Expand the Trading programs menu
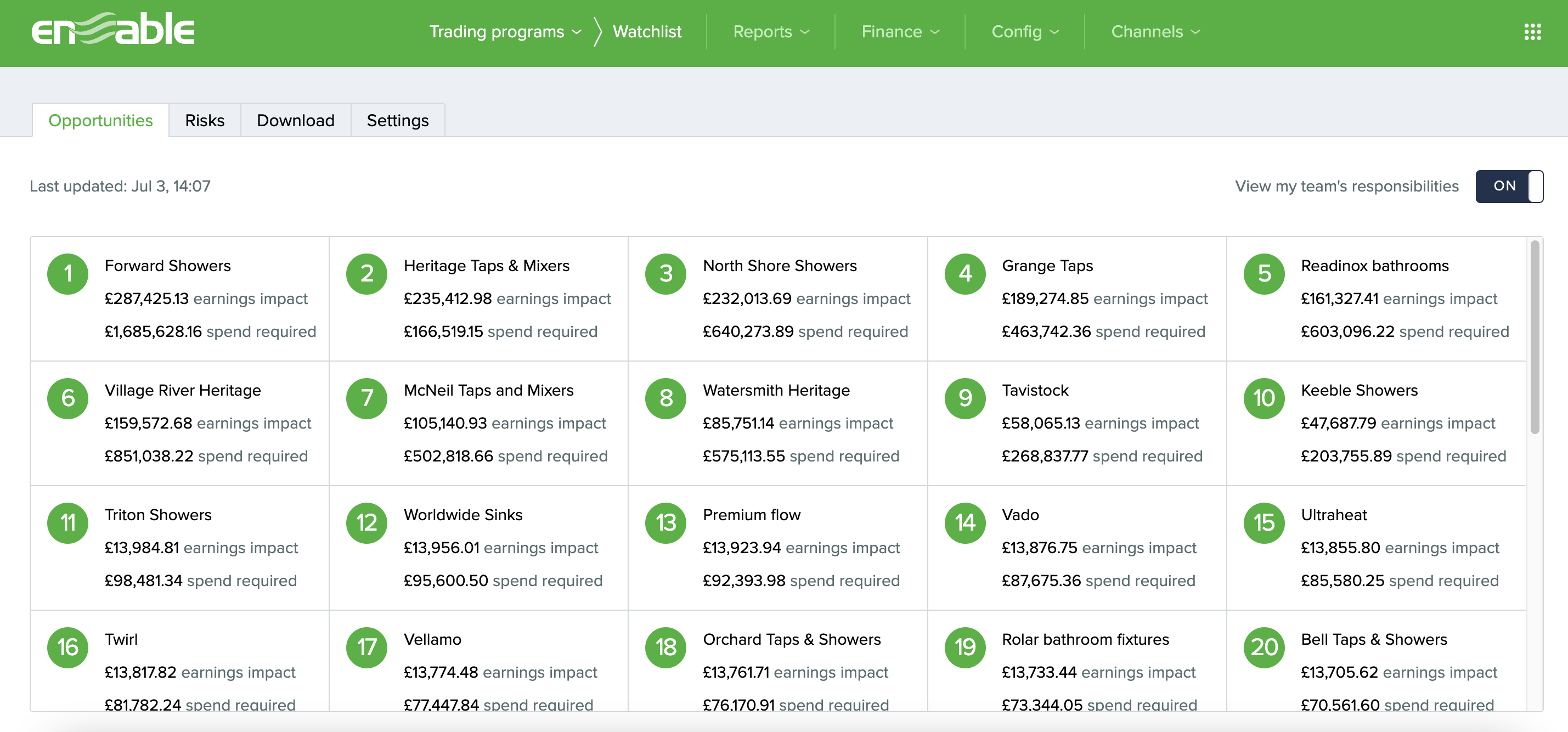The height and width of the screenshot is (732, 1568). coord(505,32)
